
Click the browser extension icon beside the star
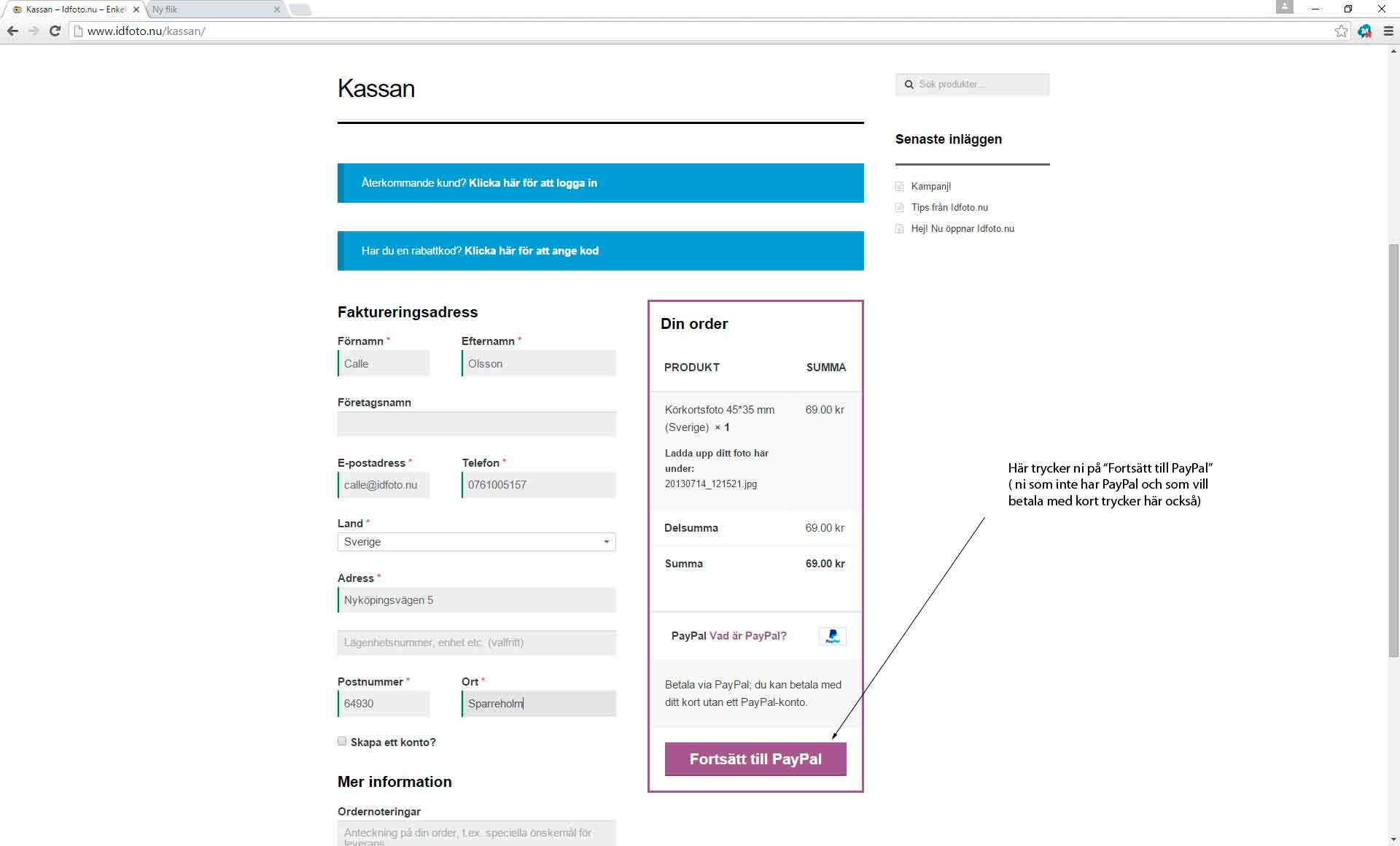(x=1365, y=31)
